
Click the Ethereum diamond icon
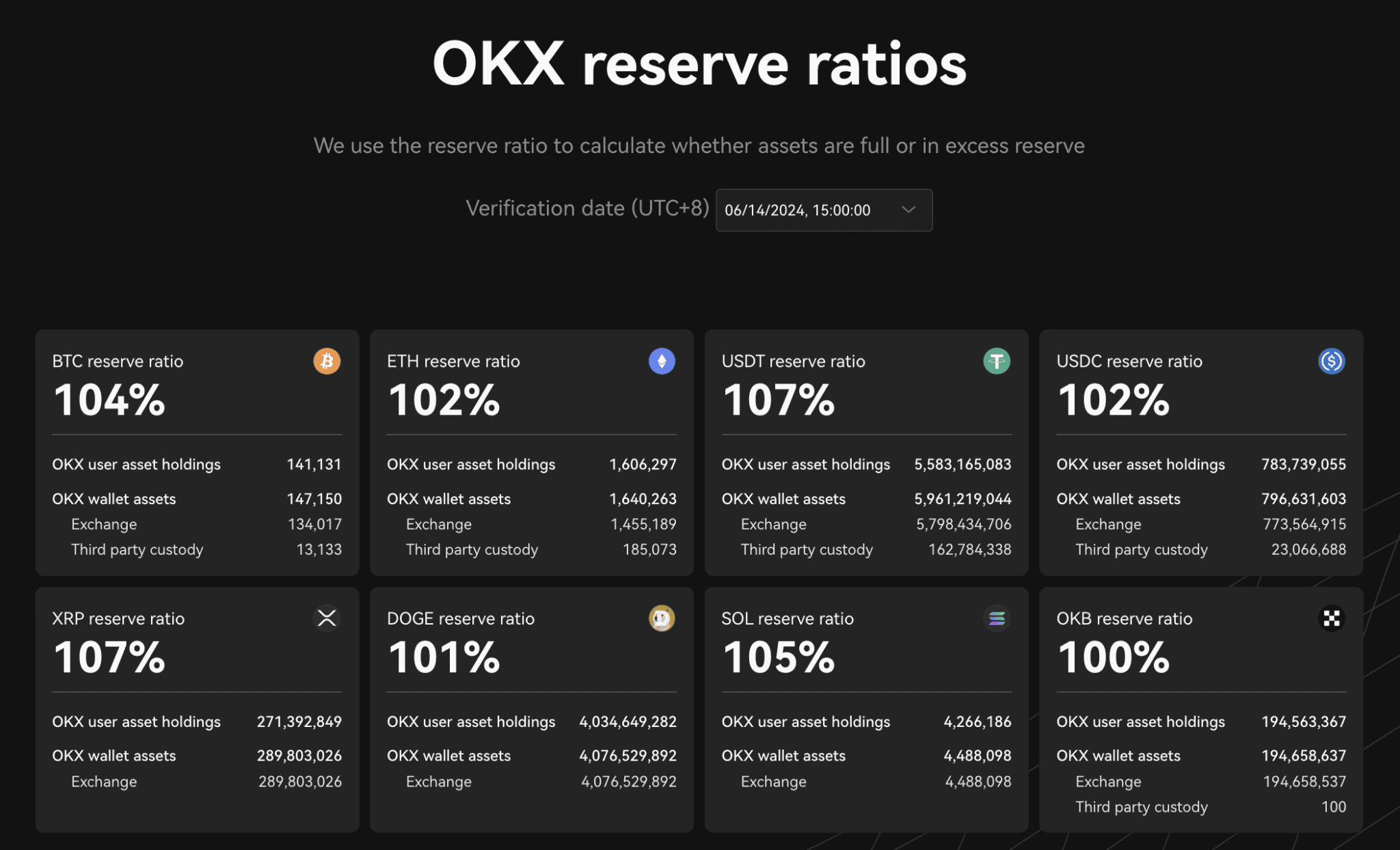tap(662, 361)
